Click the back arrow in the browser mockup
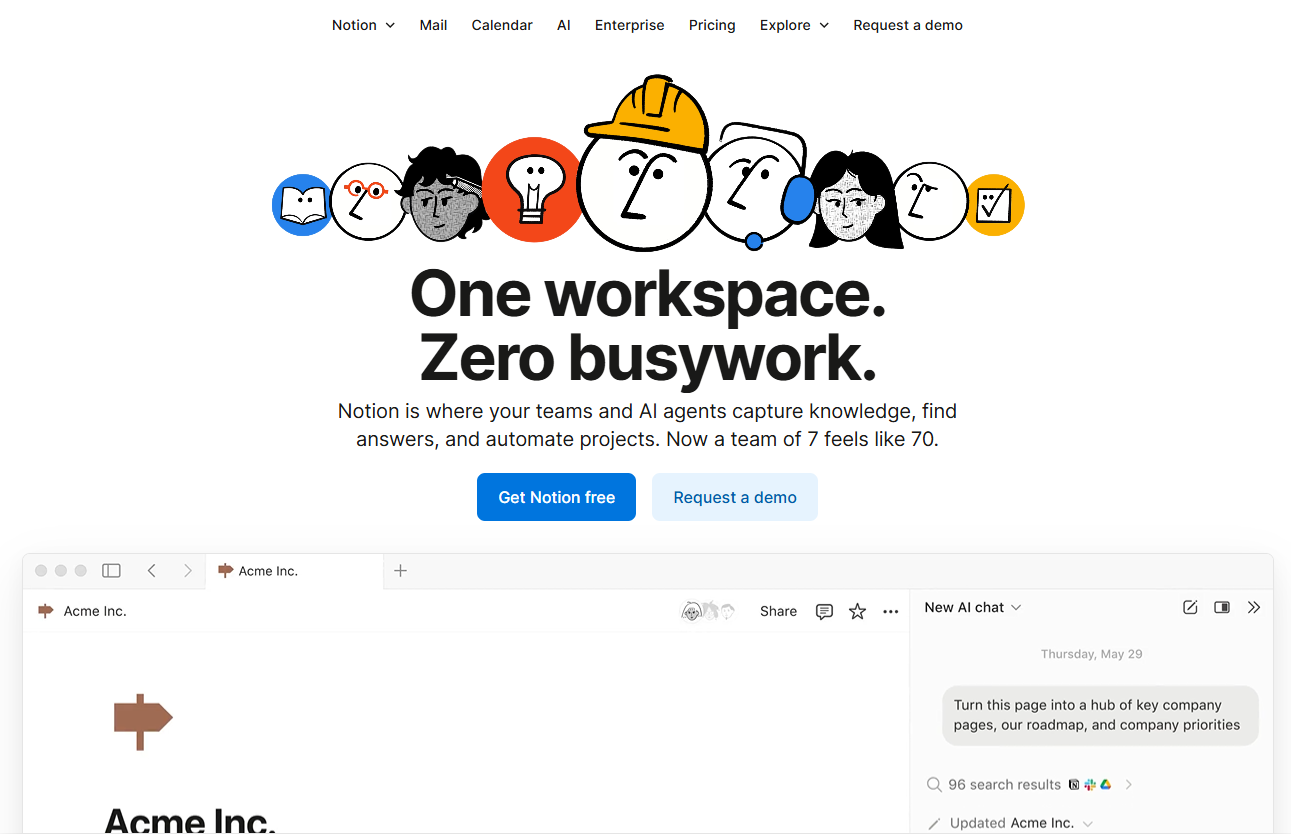 [x=152, y=571]
